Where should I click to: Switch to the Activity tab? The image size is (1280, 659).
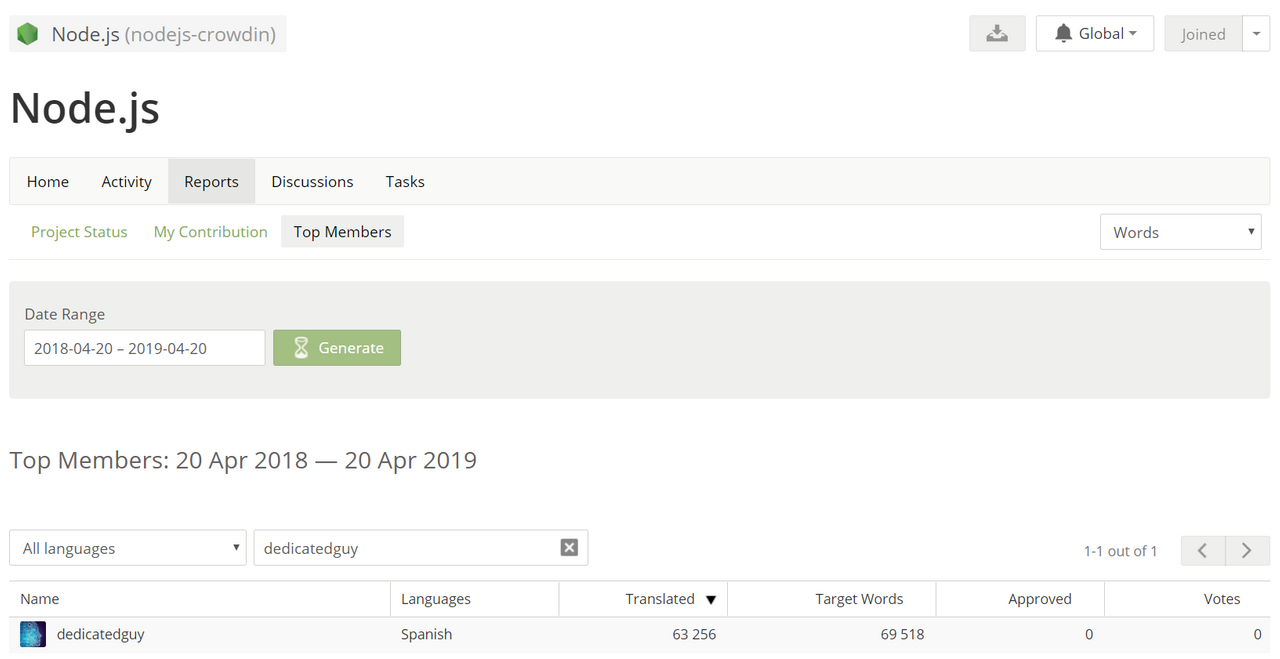click(127, 181)
